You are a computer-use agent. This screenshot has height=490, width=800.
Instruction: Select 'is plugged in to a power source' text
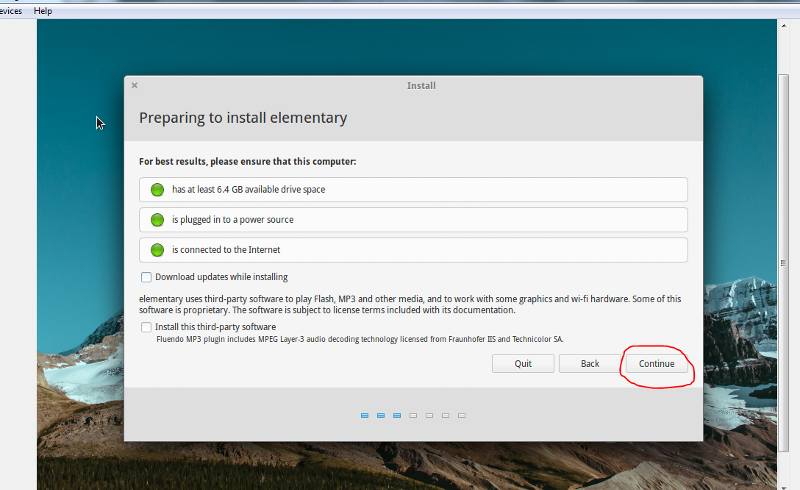(233, 219)
